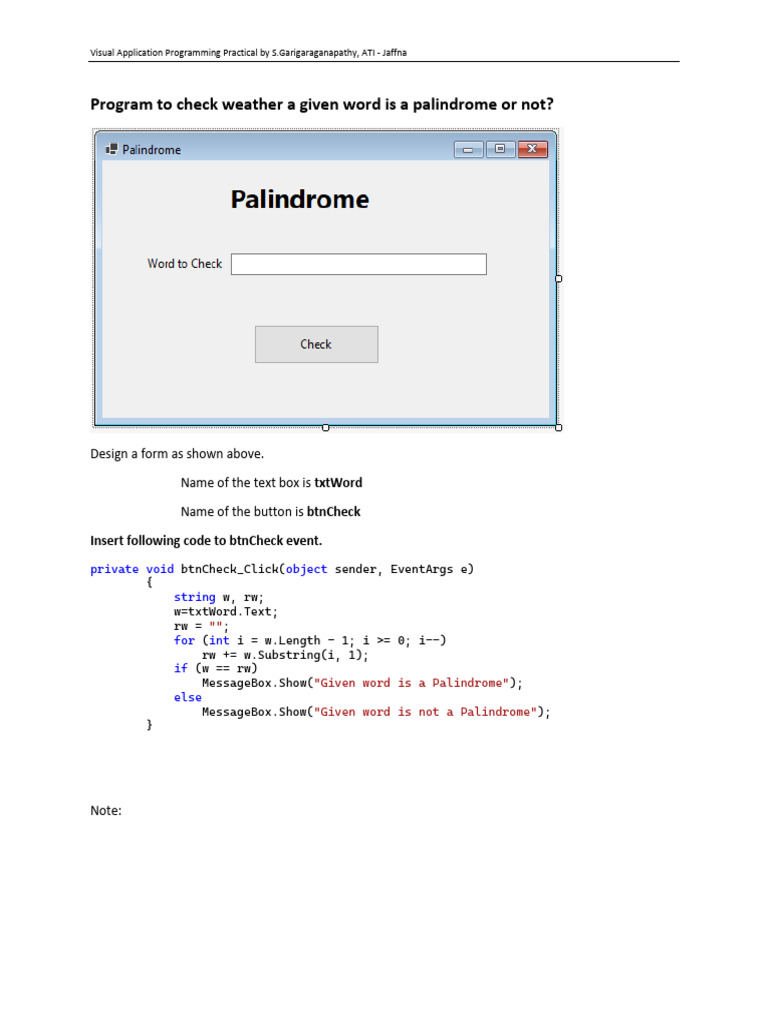Click the 'w=txtWord.Text;' code line
This screenshot has width=768, height=1024.
pos(226,612)
